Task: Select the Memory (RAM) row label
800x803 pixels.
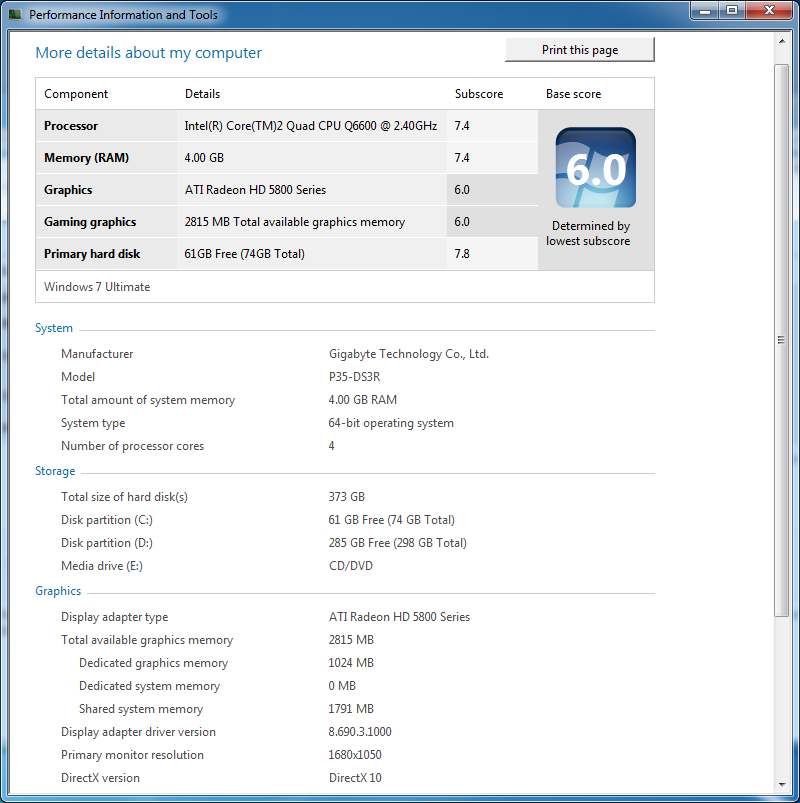Action: pyautogui.click(x=86, y=158)
